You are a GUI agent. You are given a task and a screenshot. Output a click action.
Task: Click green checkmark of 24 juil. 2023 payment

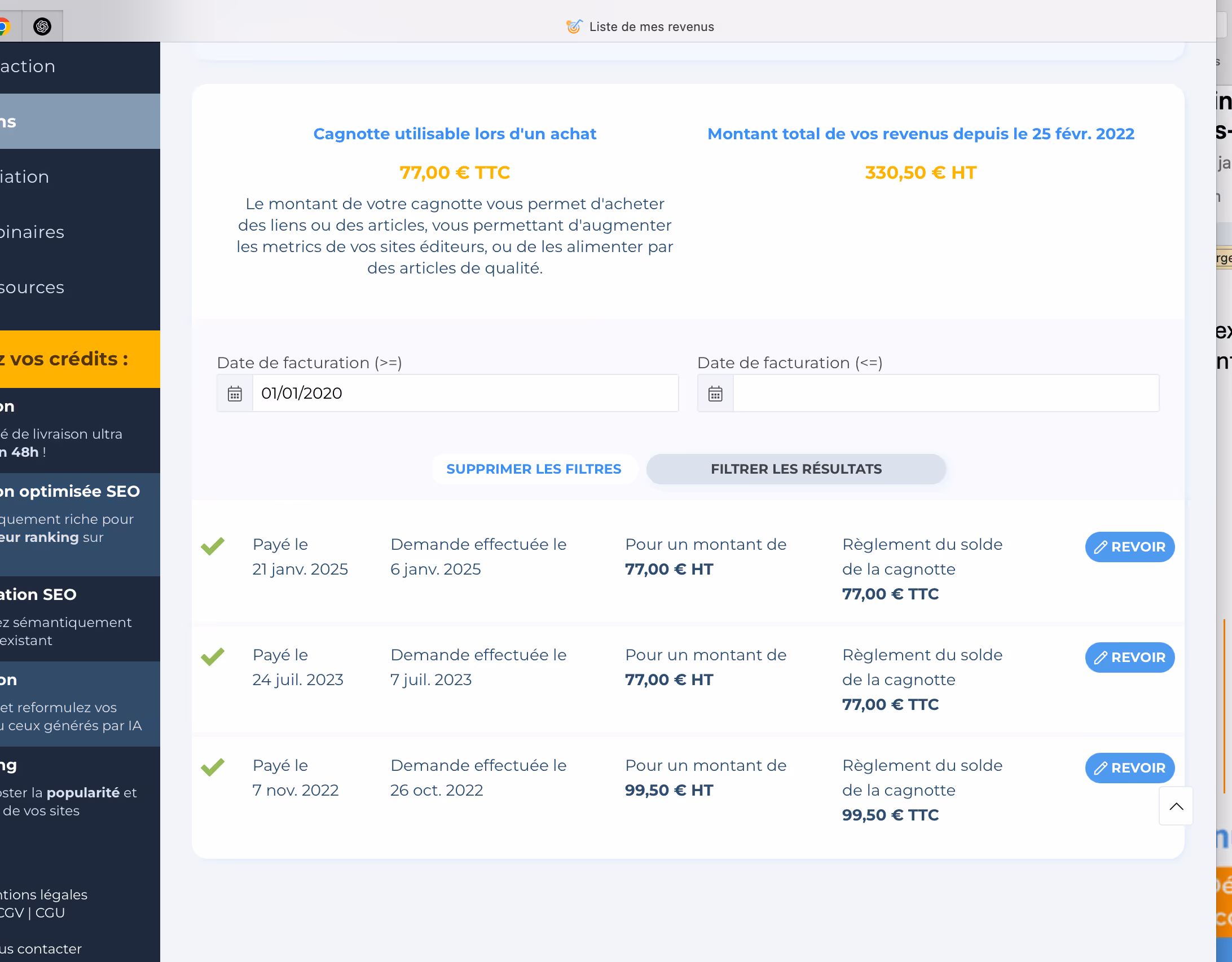tap(213, 656)
